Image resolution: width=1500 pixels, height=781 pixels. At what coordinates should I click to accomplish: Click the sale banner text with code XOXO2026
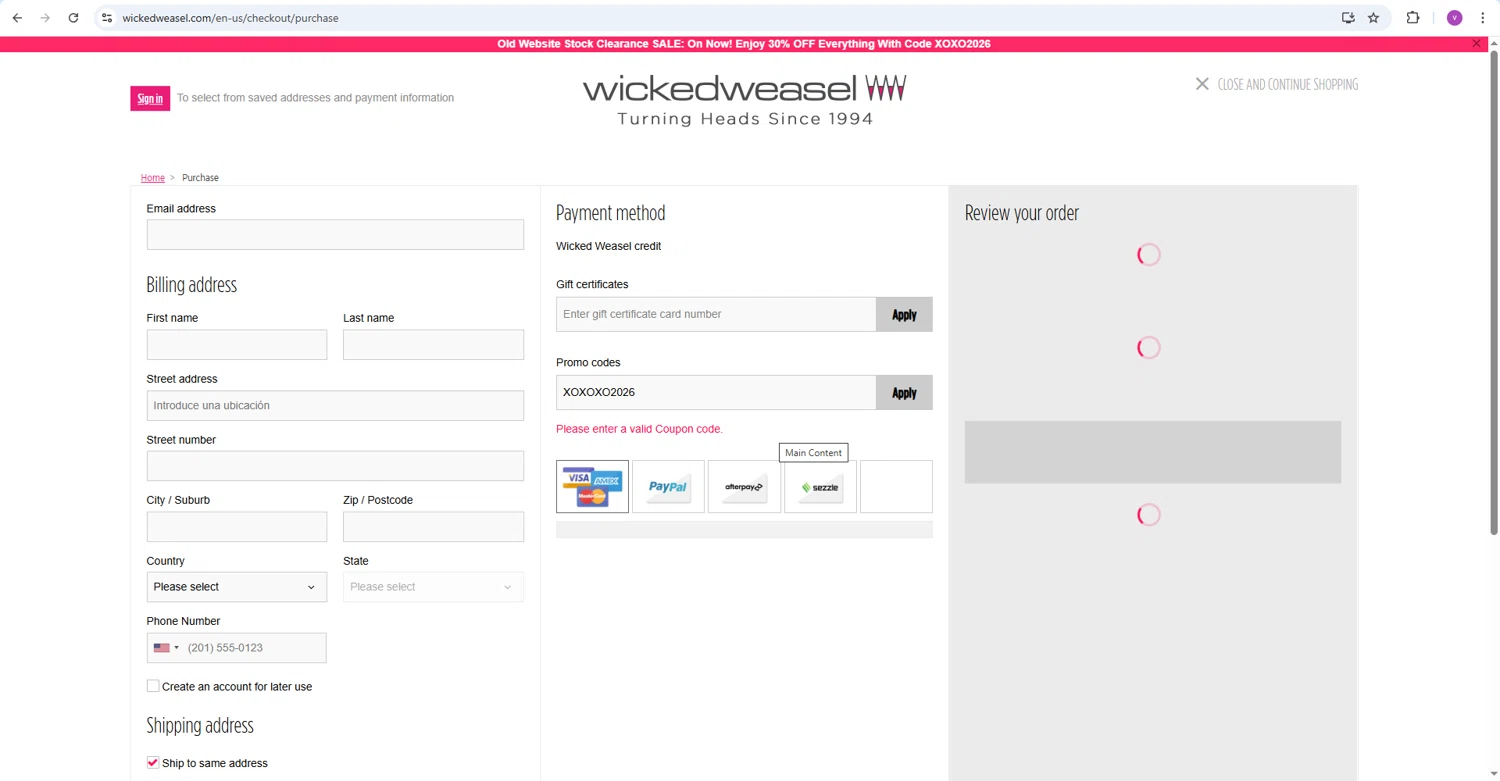coord(744,44)
